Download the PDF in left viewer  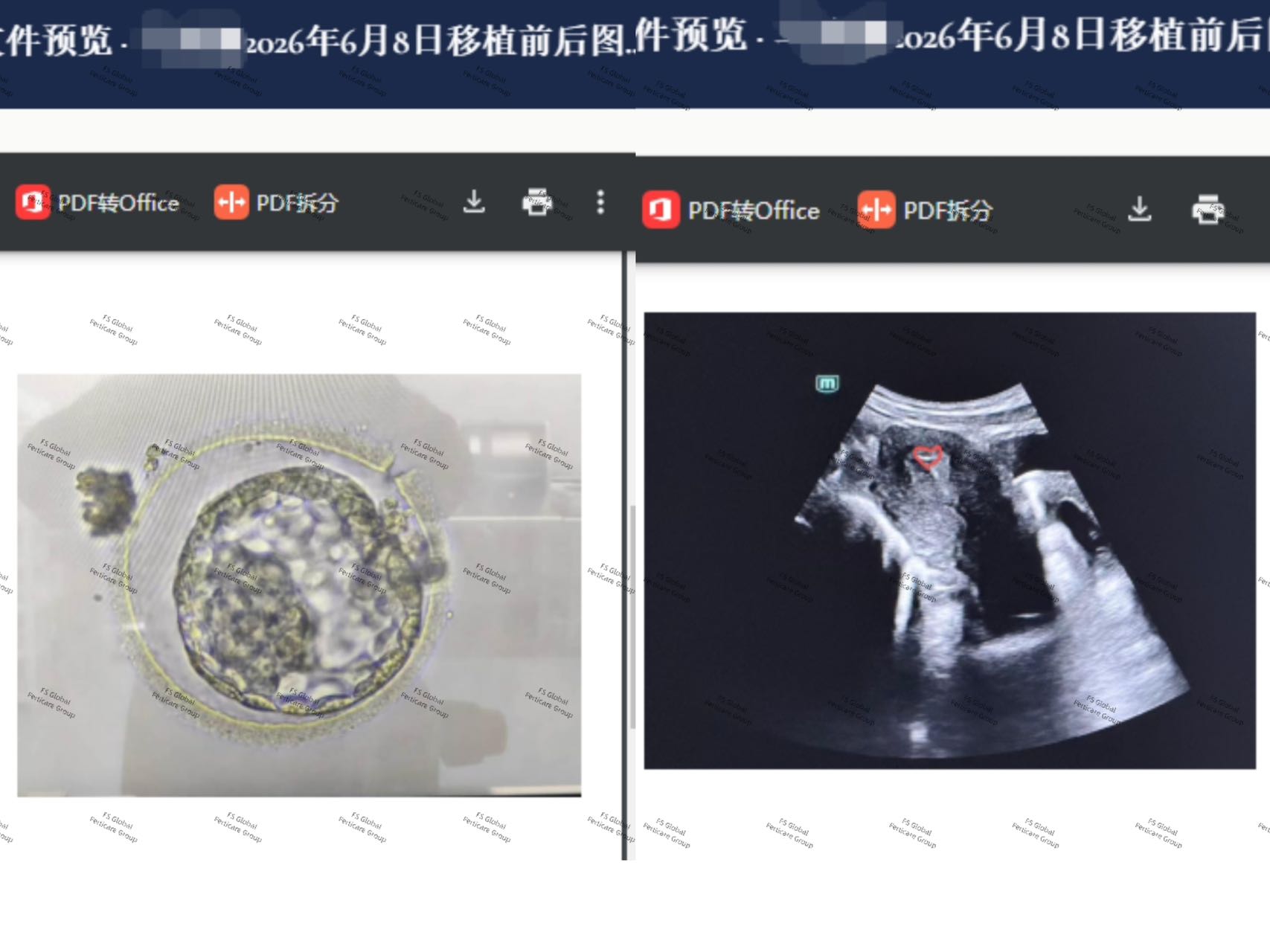point(474,202)
